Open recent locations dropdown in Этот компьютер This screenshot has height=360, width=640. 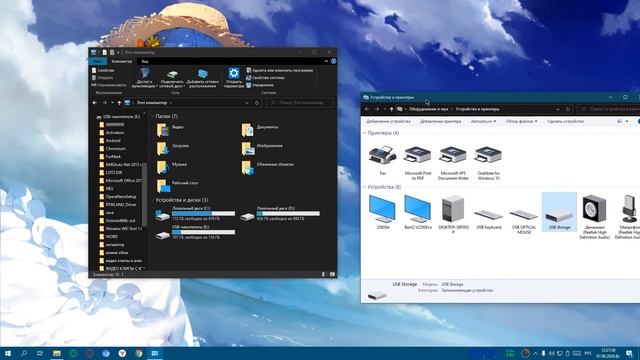[113, 103]
